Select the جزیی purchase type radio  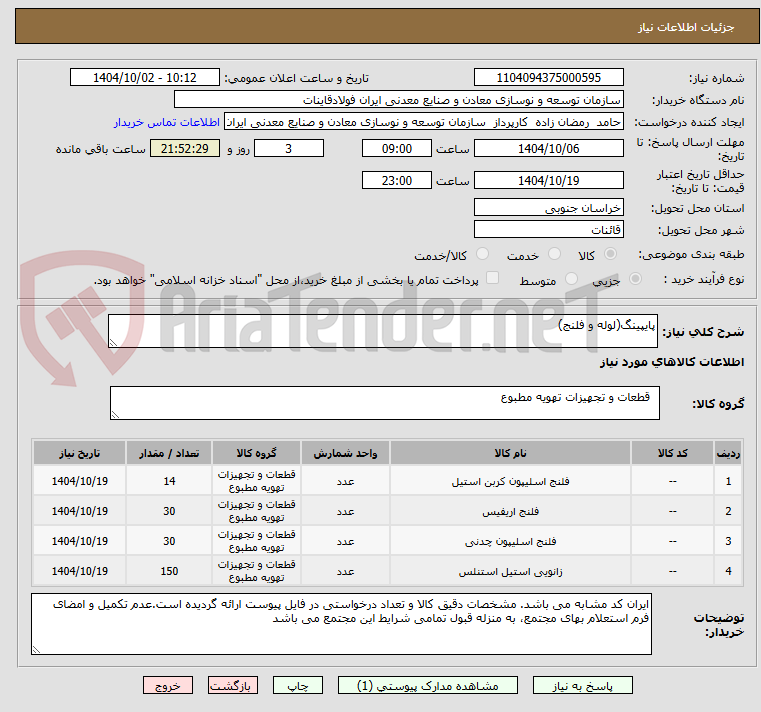pos(635,279)
